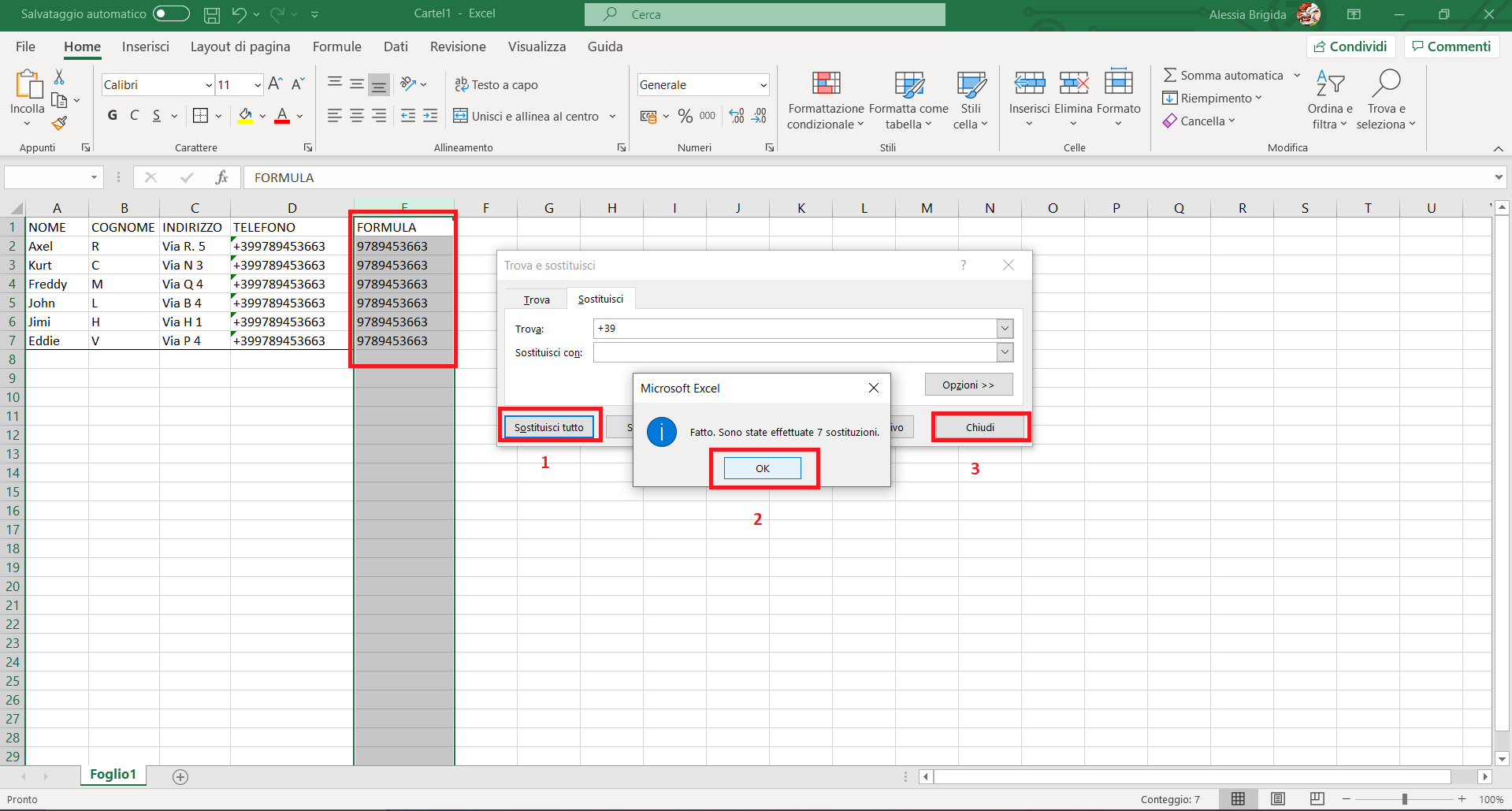This screenshot has height=811, width=1512.
Task: Toggle the Salvataggio automatico switch
Action: pyautogui.click(x=171, y=13)
